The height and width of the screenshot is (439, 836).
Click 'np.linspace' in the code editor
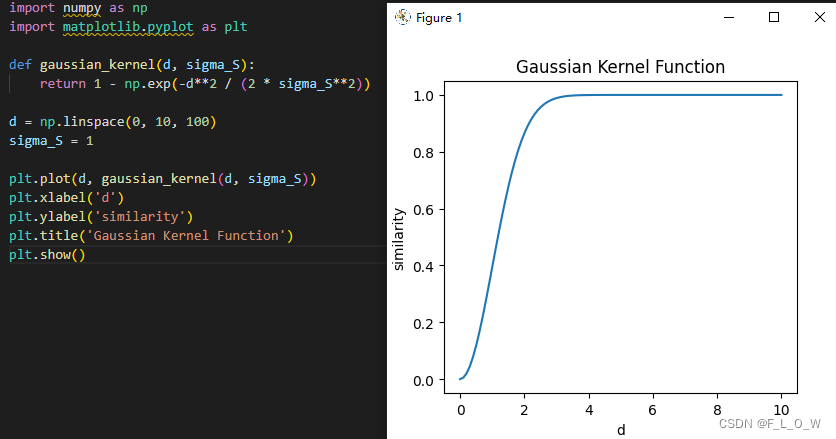(82, 122)
